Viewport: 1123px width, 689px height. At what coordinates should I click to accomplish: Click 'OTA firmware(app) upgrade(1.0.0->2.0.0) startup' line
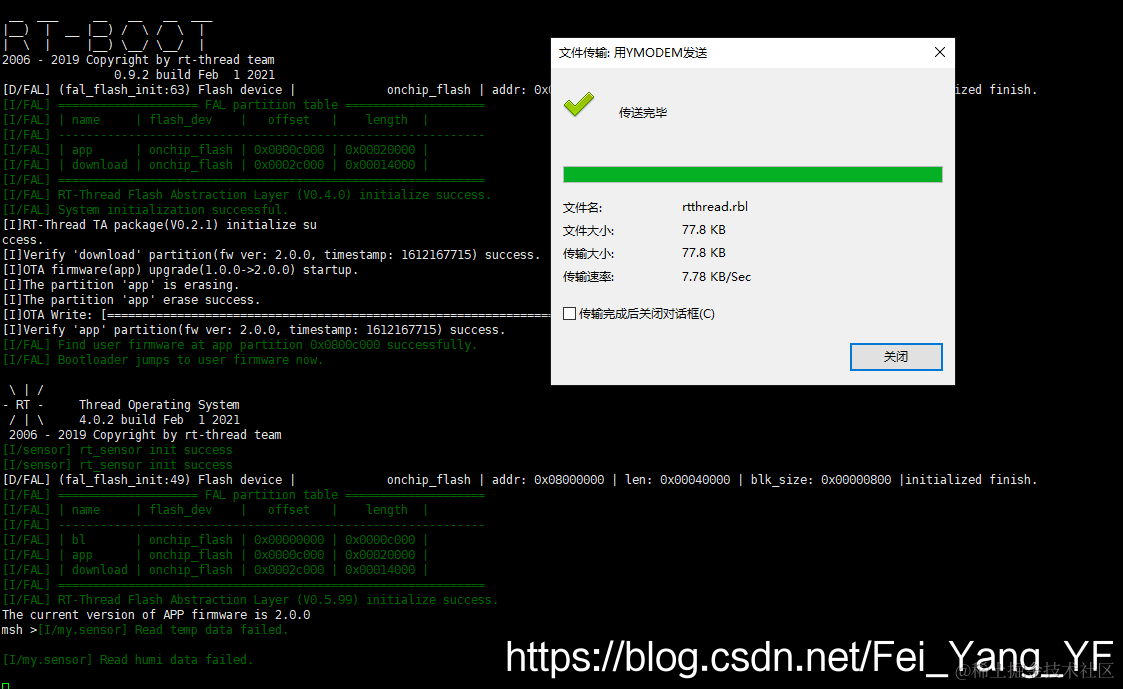pos(180,269)
